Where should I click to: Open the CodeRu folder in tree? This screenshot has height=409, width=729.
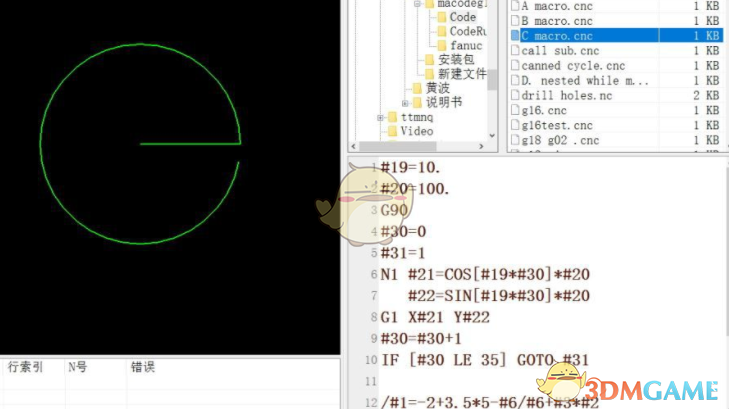click(x=467, y=31)
